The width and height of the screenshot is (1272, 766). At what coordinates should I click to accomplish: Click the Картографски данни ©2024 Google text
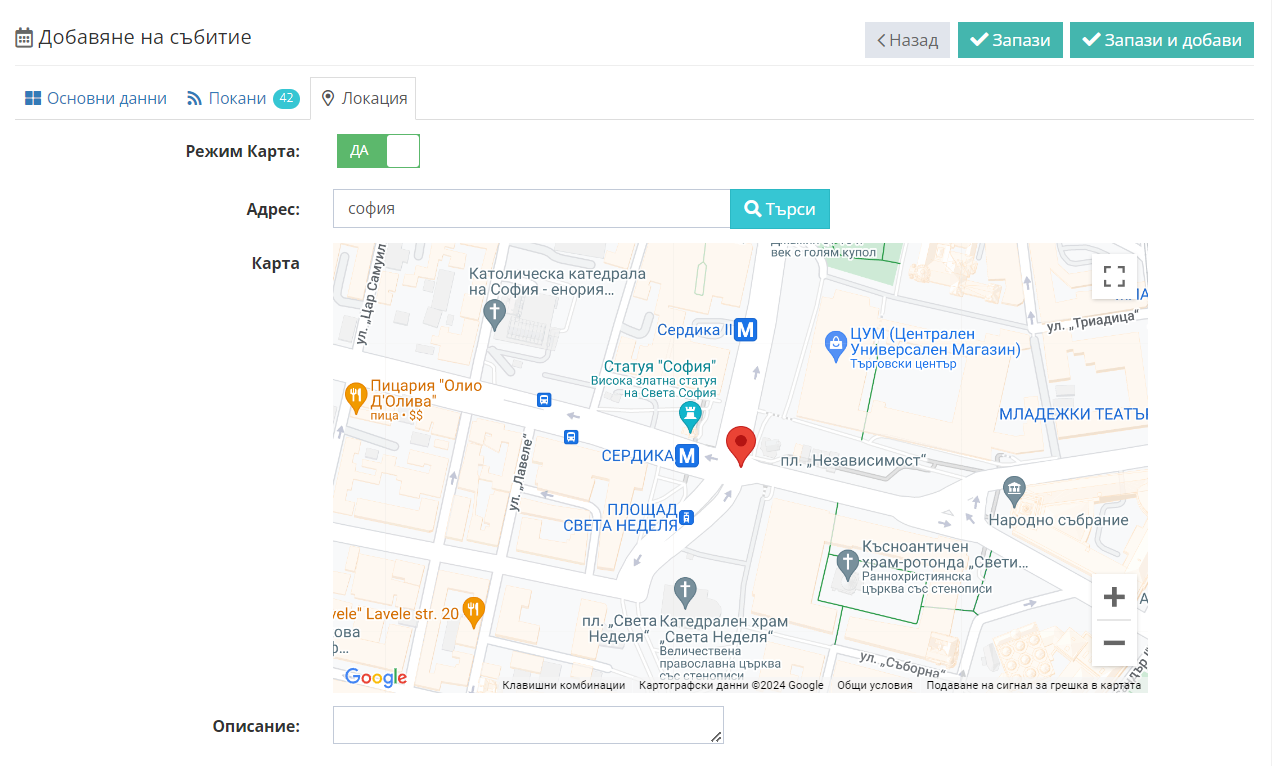731,685
